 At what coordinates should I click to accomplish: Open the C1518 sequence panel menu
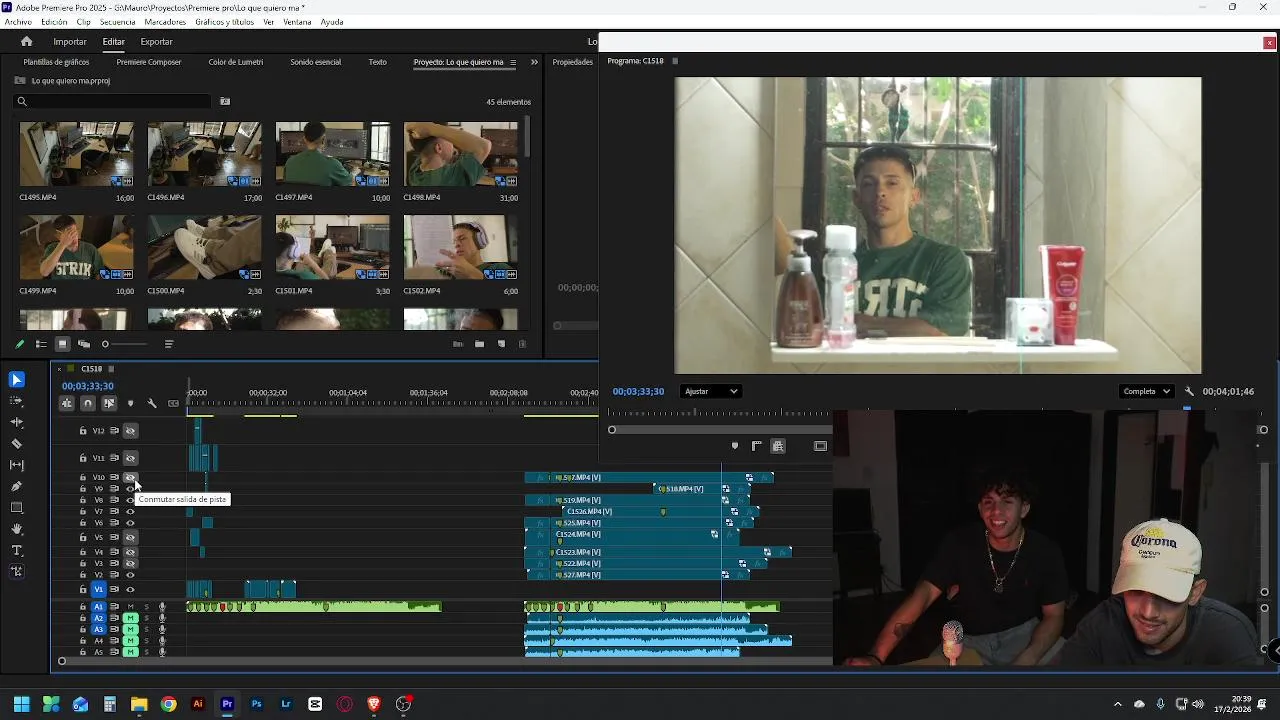point(111,369)
